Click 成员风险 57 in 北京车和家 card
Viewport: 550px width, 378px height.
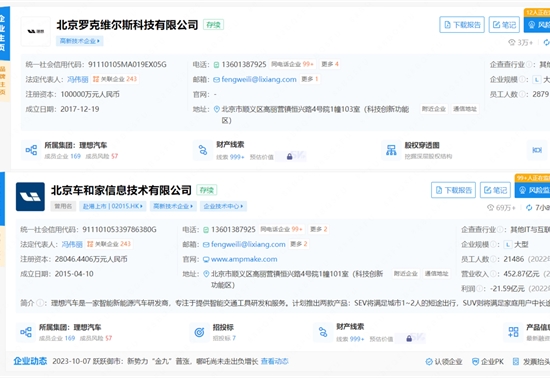[96, 338]
